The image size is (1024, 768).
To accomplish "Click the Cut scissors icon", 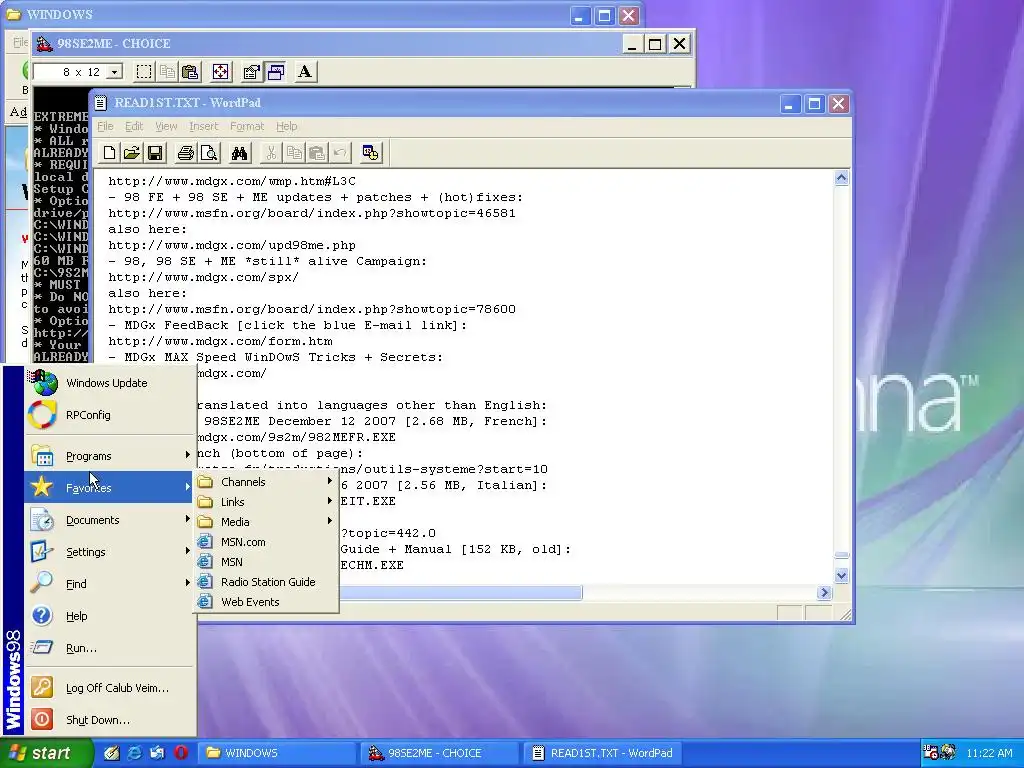I will [270, 153].
